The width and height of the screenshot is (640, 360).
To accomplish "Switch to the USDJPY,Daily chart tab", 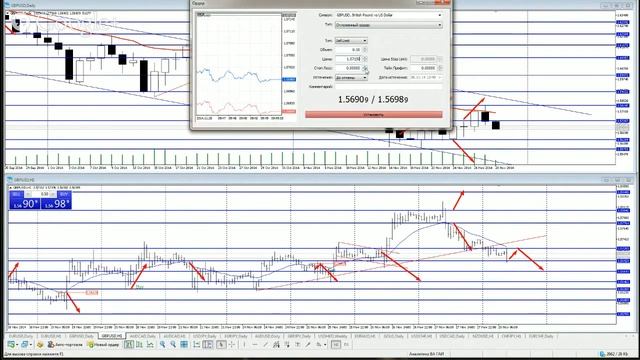I will point(204,336).
